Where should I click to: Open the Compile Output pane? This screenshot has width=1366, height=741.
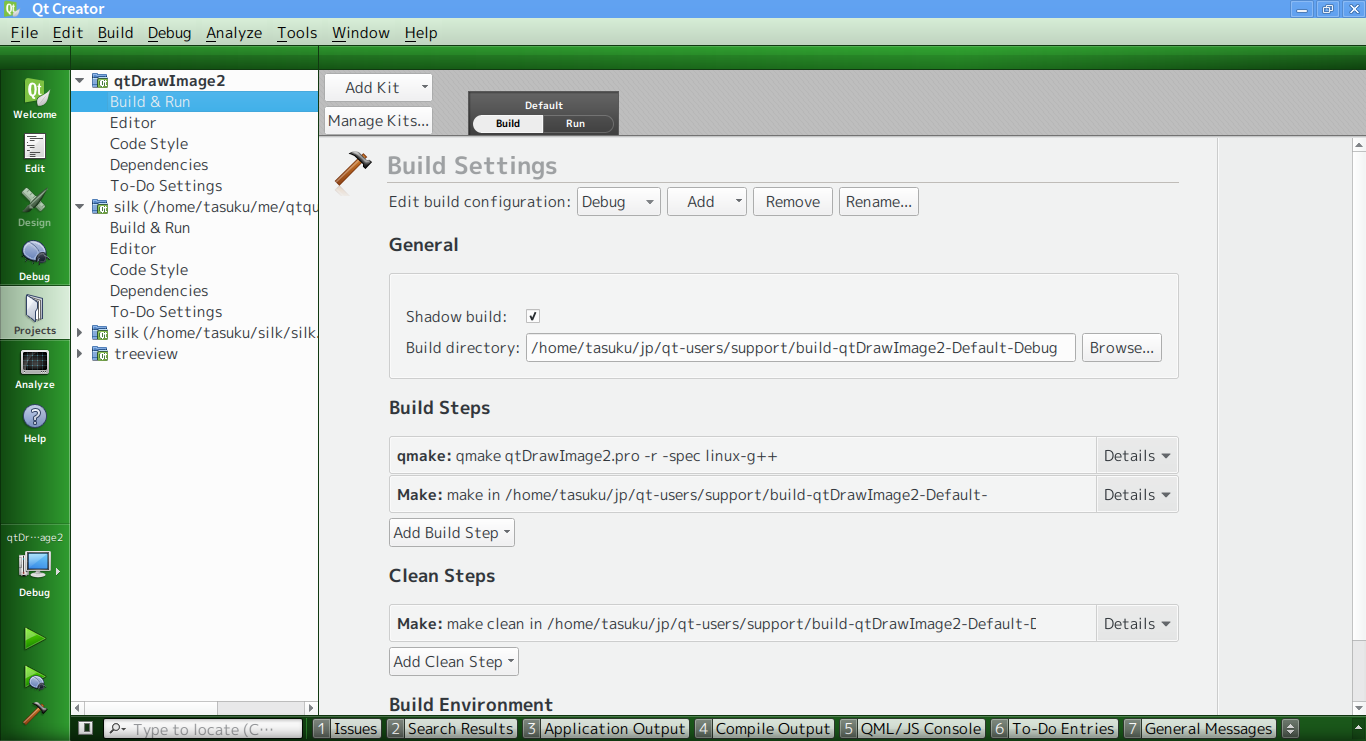(x=764, y=729)
